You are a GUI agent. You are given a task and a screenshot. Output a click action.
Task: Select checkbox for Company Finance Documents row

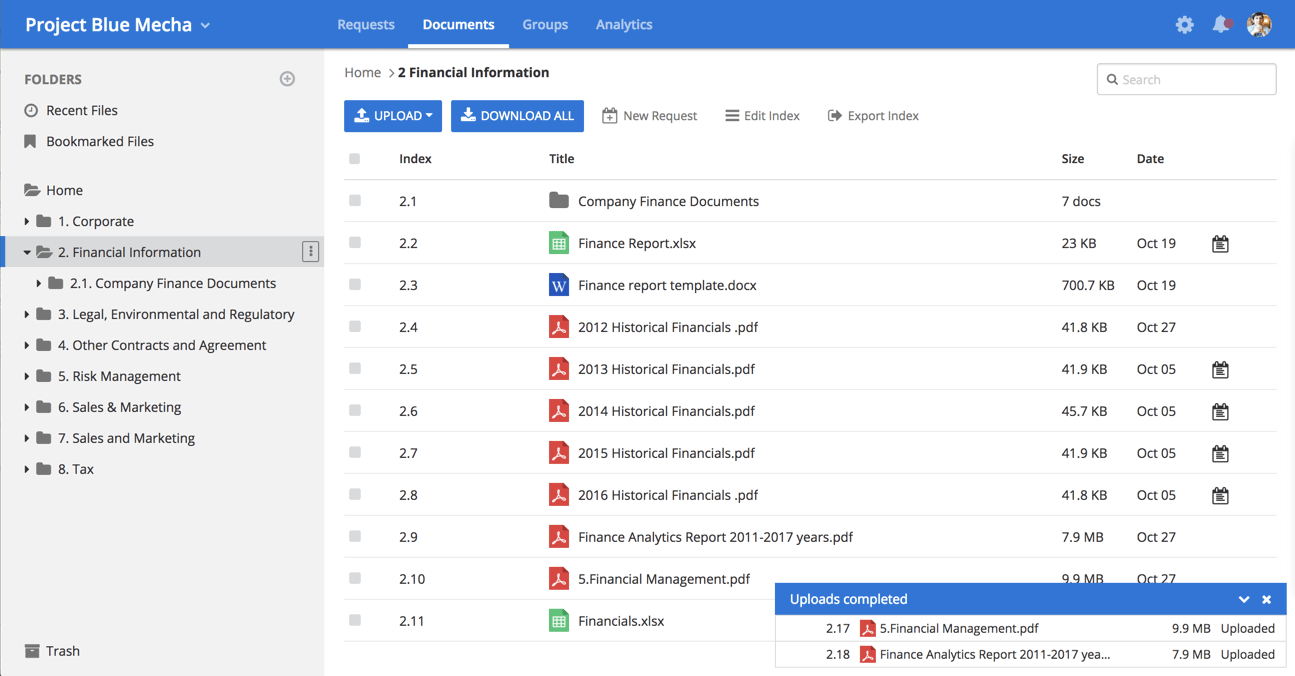coord(355,201)
